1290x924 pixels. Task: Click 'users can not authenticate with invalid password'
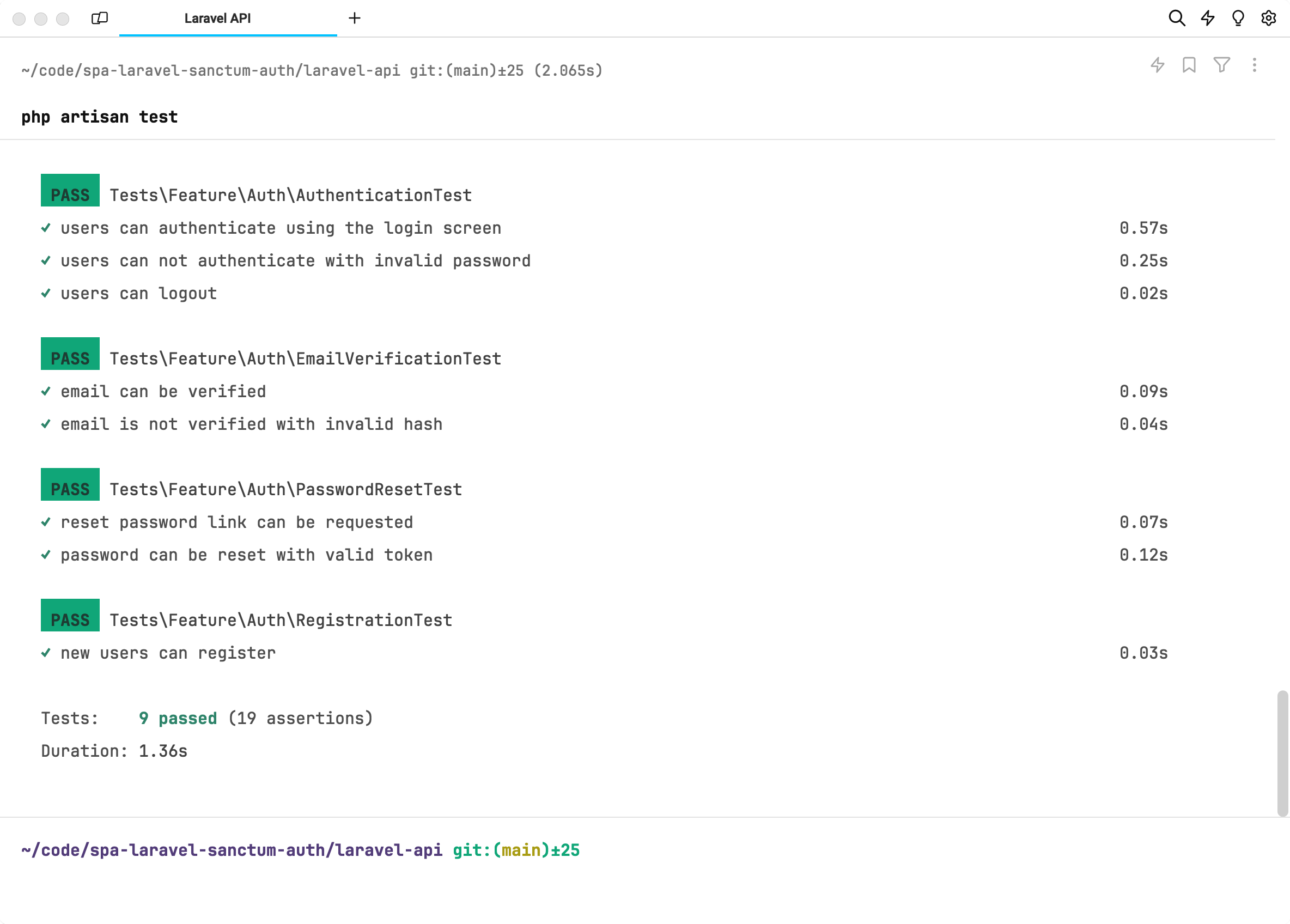coord(296,261)
